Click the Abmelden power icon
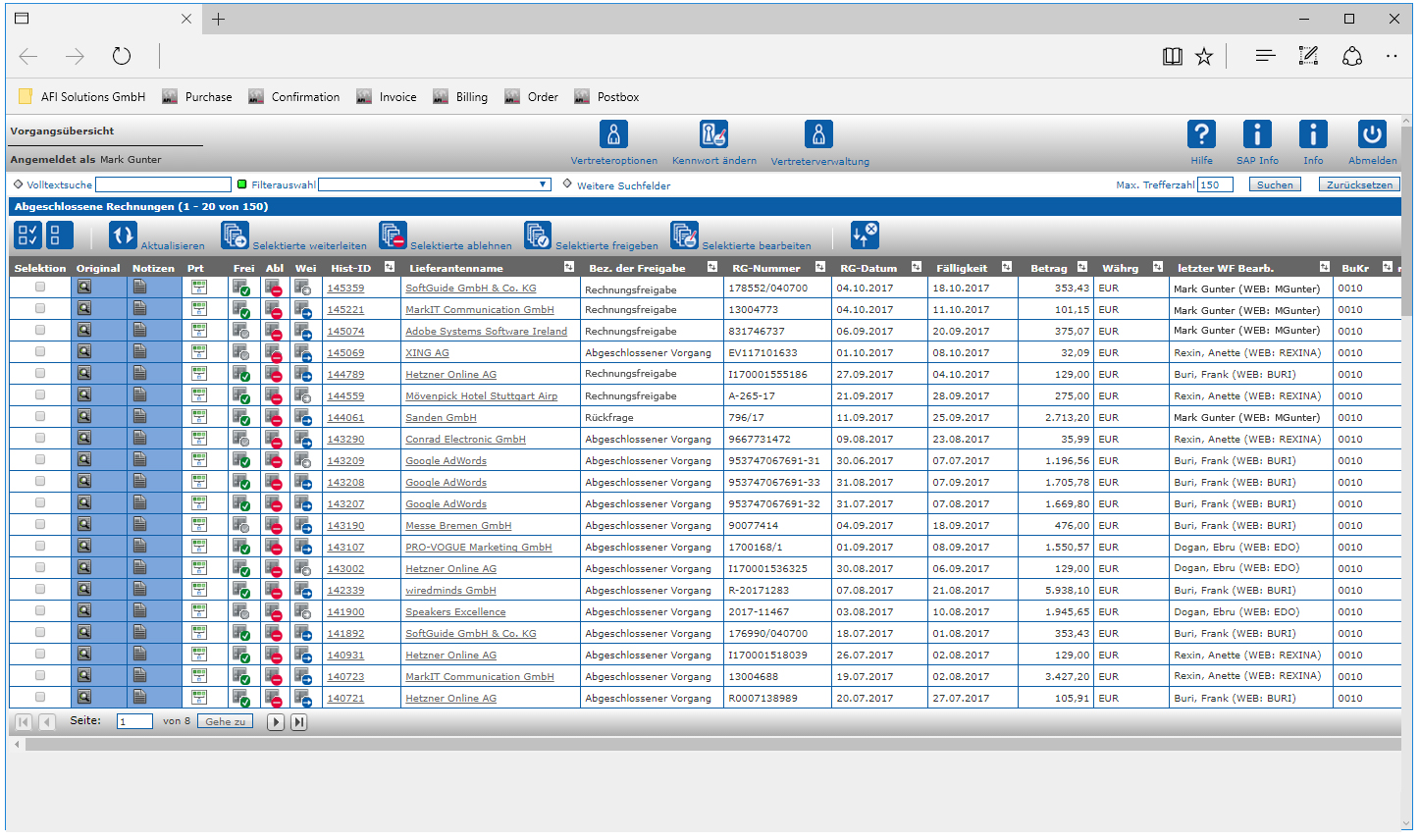This screenshot has height=840, width=1420. (x=1371, y=134)
